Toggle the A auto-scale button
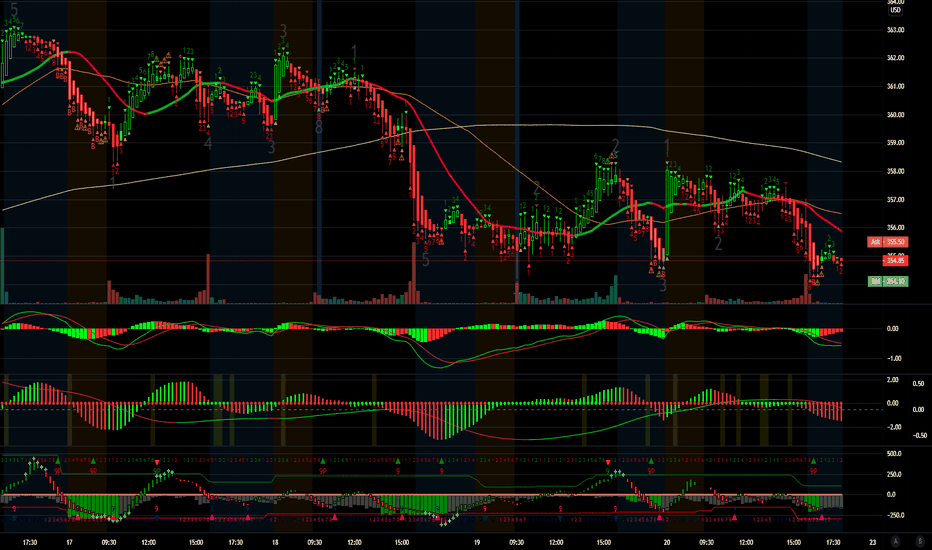932x550 pixels. coord(896,542)
